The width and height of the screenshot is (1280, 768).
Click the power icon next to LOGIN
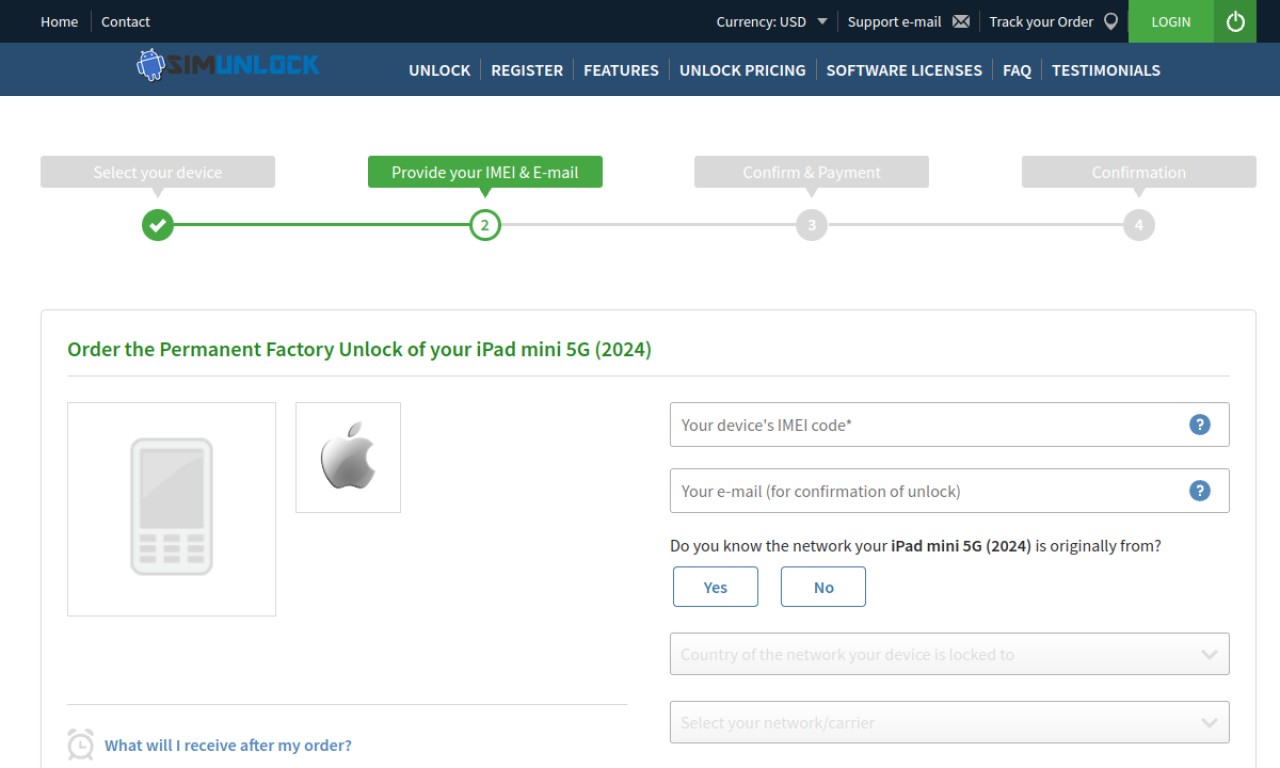tap(1235, 21)
